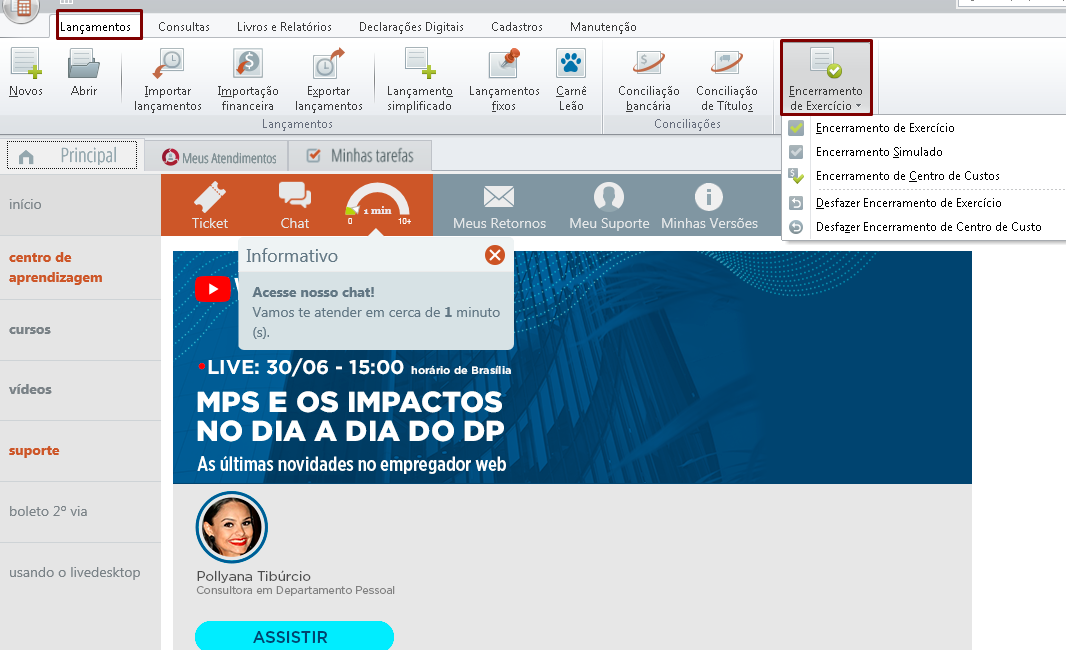Click the 1 min wait-time gauge
The height and width of the screenshot is (650, 1066).
click(377, 204)
